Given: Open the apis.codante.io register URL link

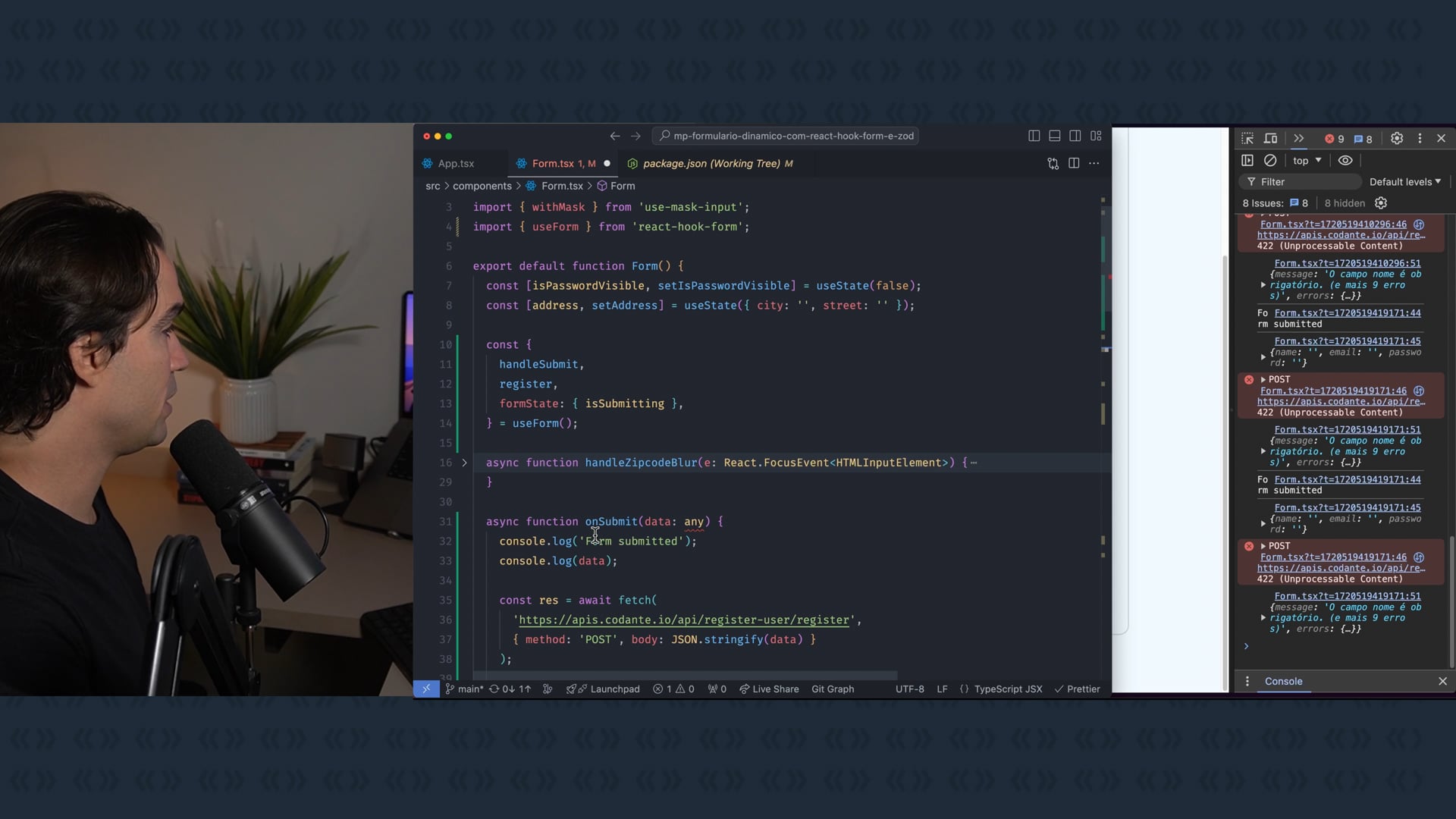Looking at the screenshot, I should pos(683,620).
